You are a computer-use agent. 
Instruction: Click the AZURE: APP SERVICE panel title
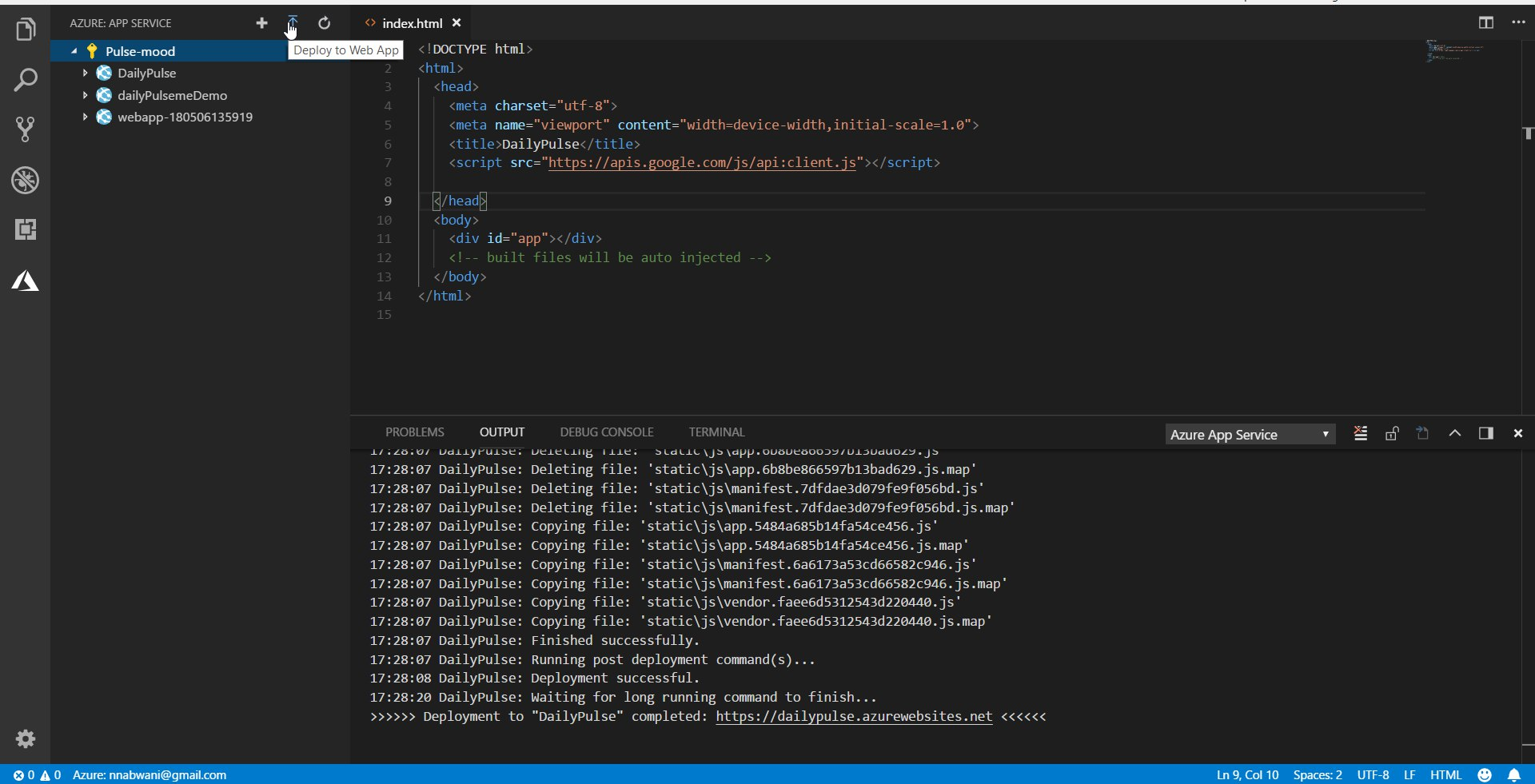coord(121,23)
